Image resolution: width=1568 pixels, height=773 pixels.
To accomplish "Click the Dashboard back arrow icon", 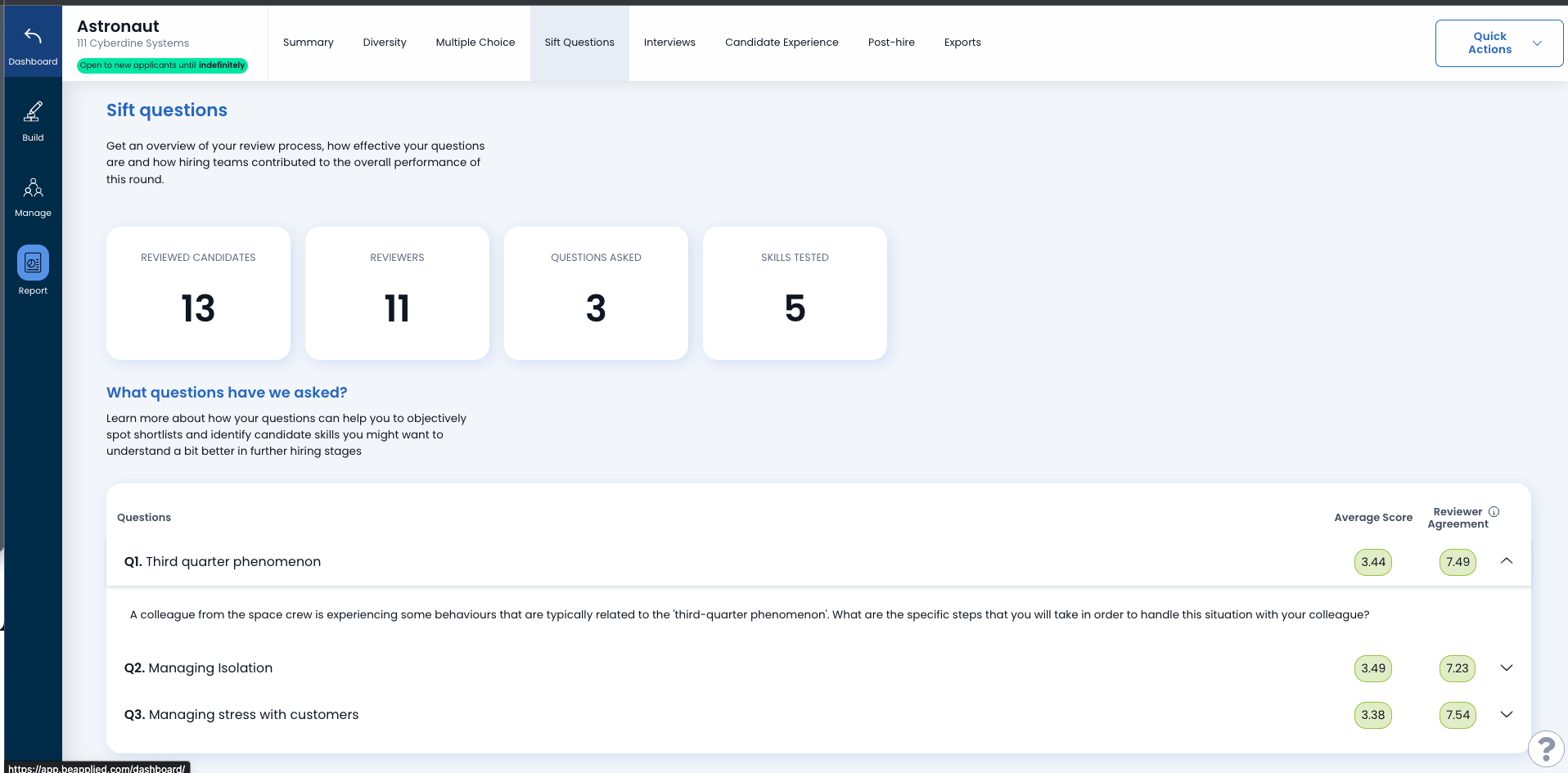I will (x=33, y=37).
